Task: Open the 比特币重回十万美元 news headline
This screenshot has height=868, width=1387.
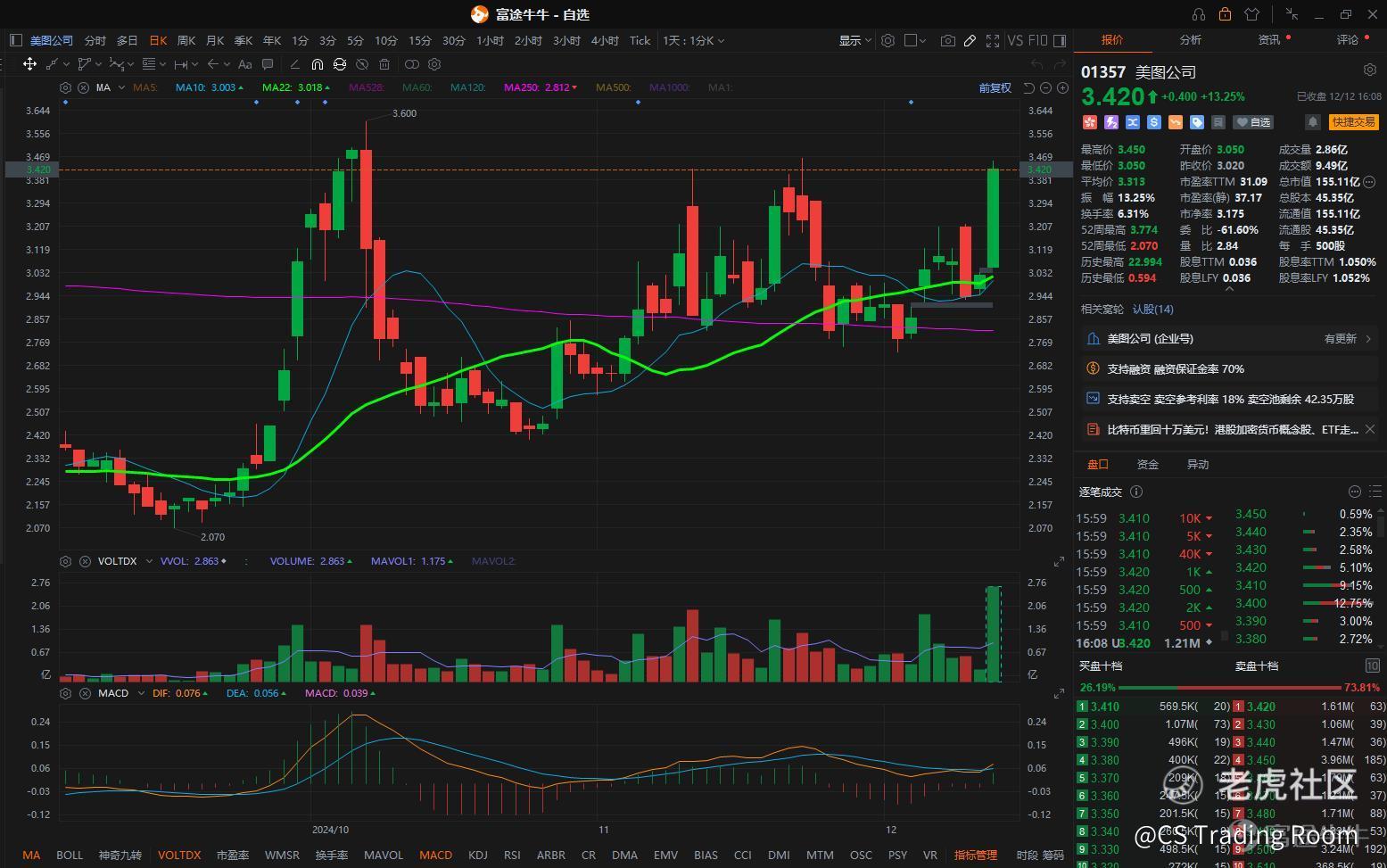Action: pyautogui.click(x=1233, y=429)
